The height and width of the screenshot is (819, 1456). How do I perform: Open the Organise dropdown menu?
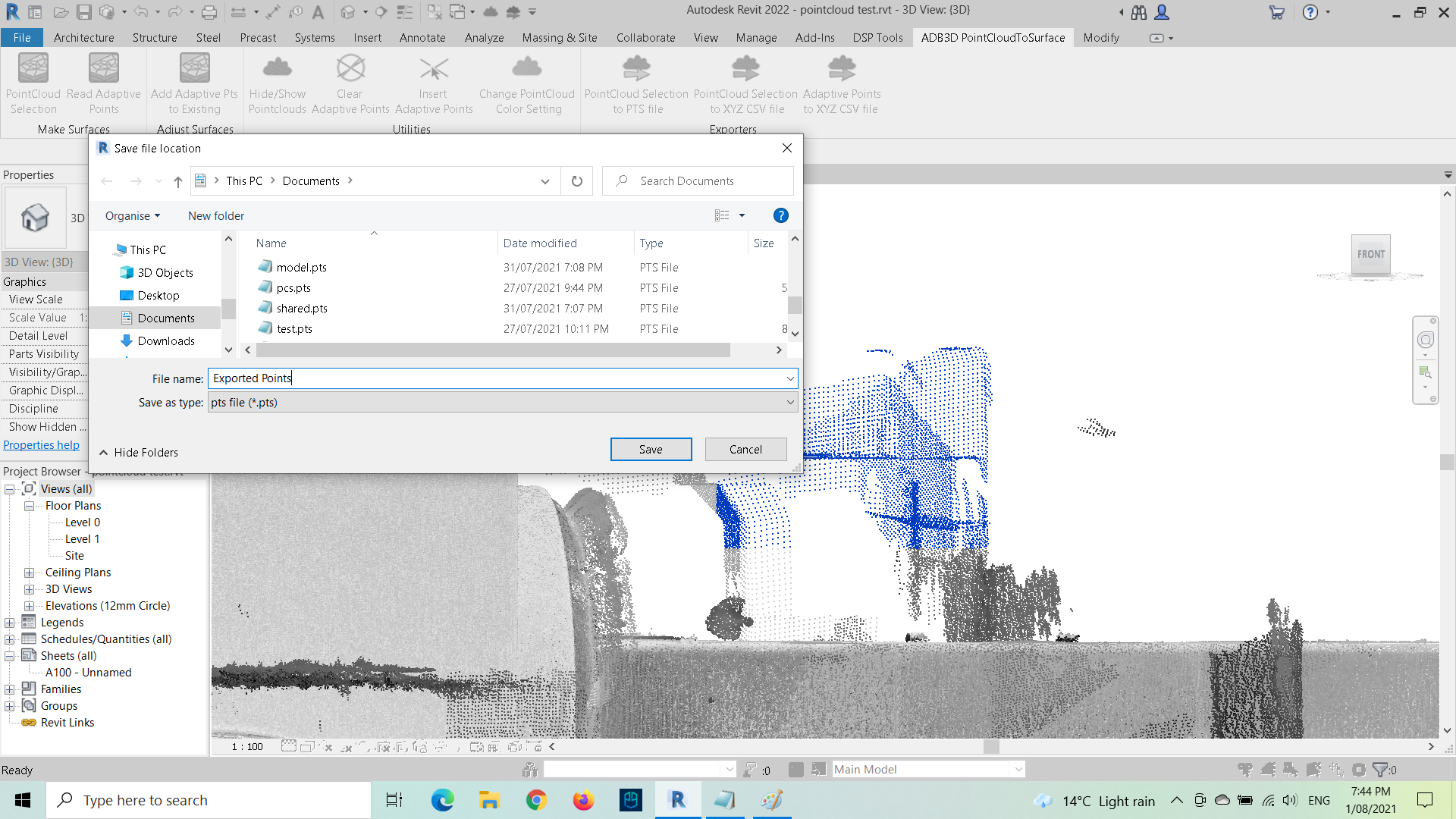coord(133,216)
